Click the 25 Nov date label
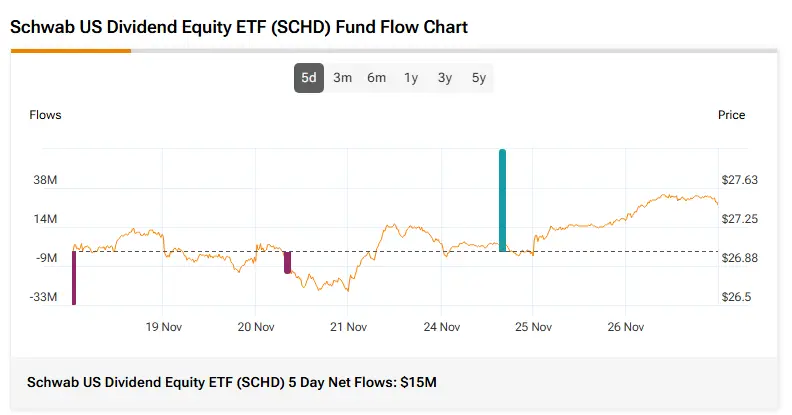The image size is (792, 415). pos(533,327)
